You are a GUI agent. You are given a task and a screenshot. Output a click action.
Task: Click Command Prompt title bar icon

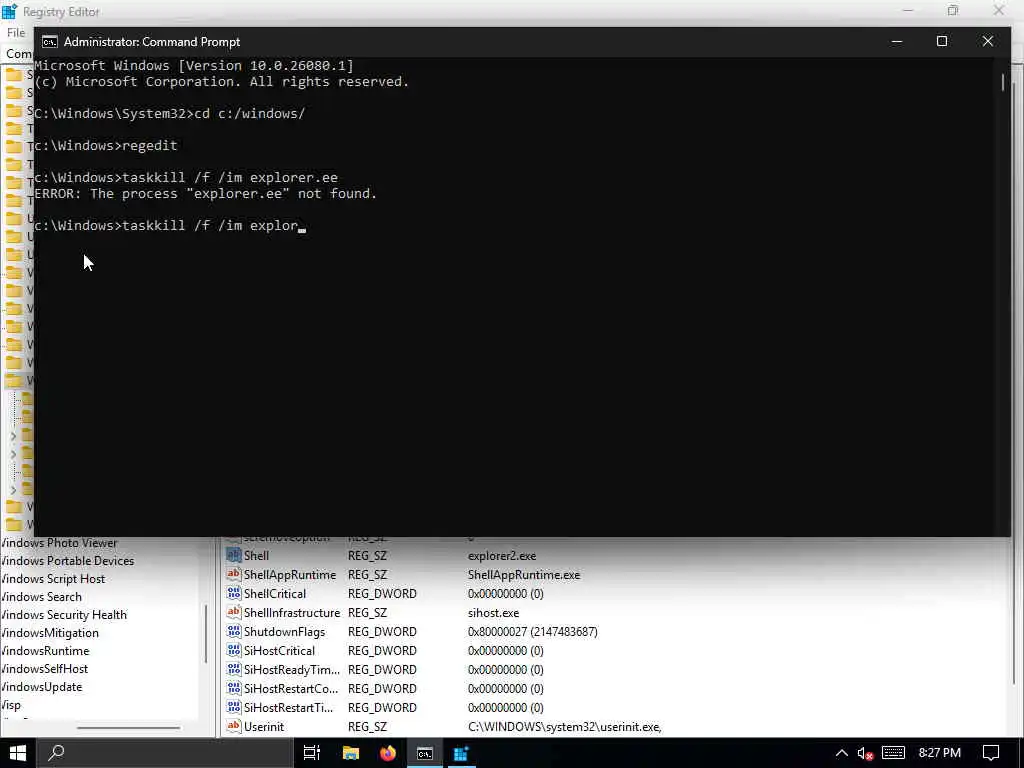tap(50, 42)
